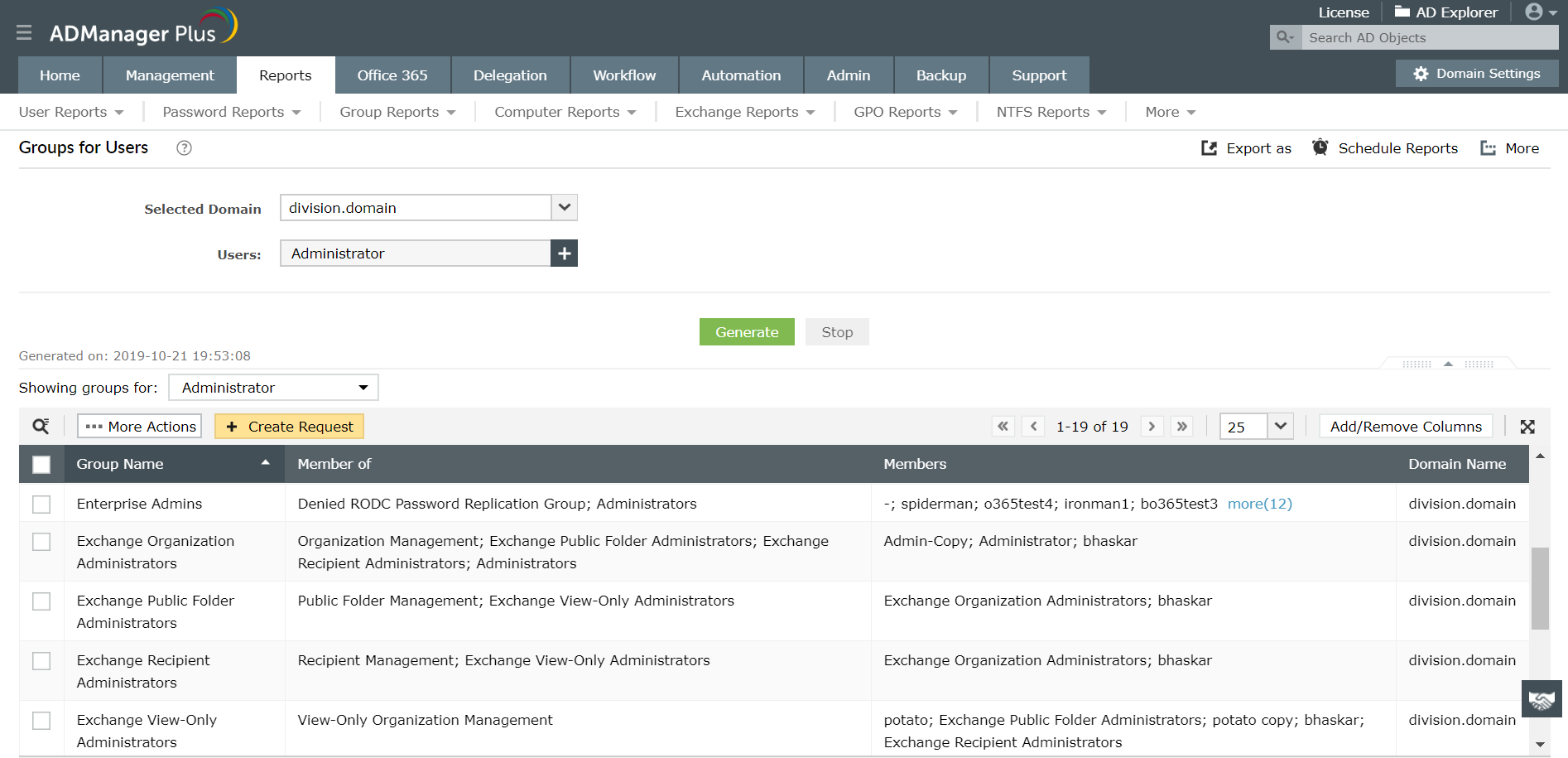Tick the select-all header checkbox
The height and width of the screenshot is (758, 1568).
[41, 465]
